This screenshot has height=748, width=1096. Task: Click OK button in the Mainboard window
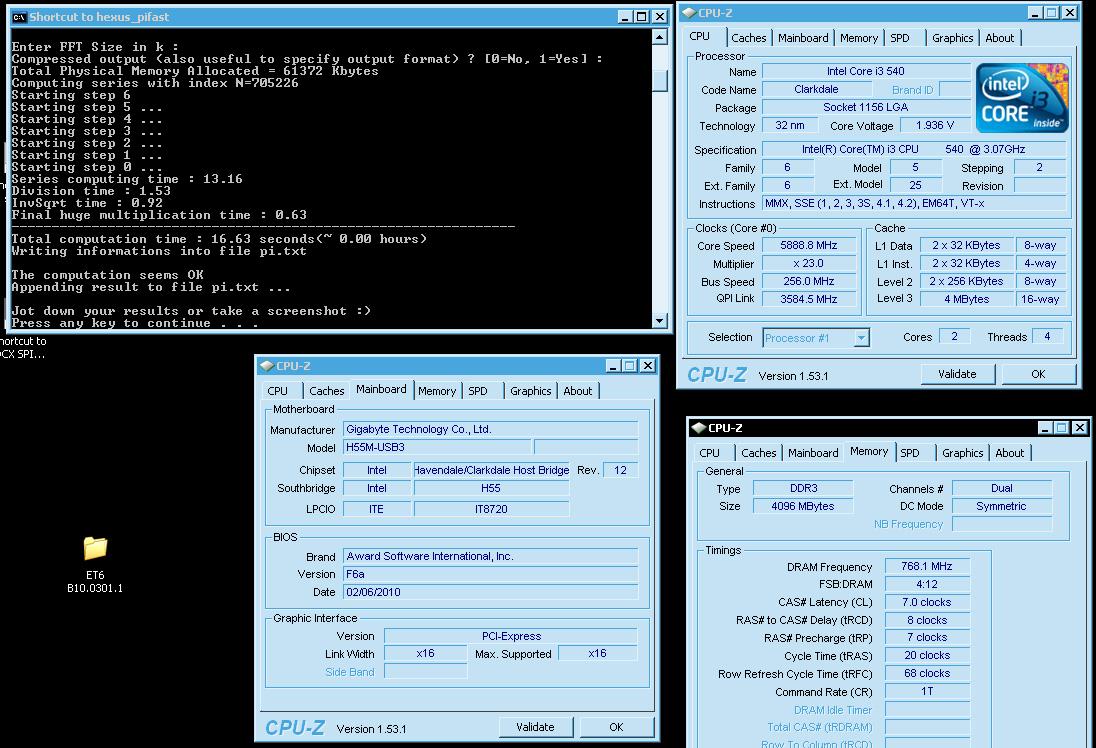coord(616,727)
